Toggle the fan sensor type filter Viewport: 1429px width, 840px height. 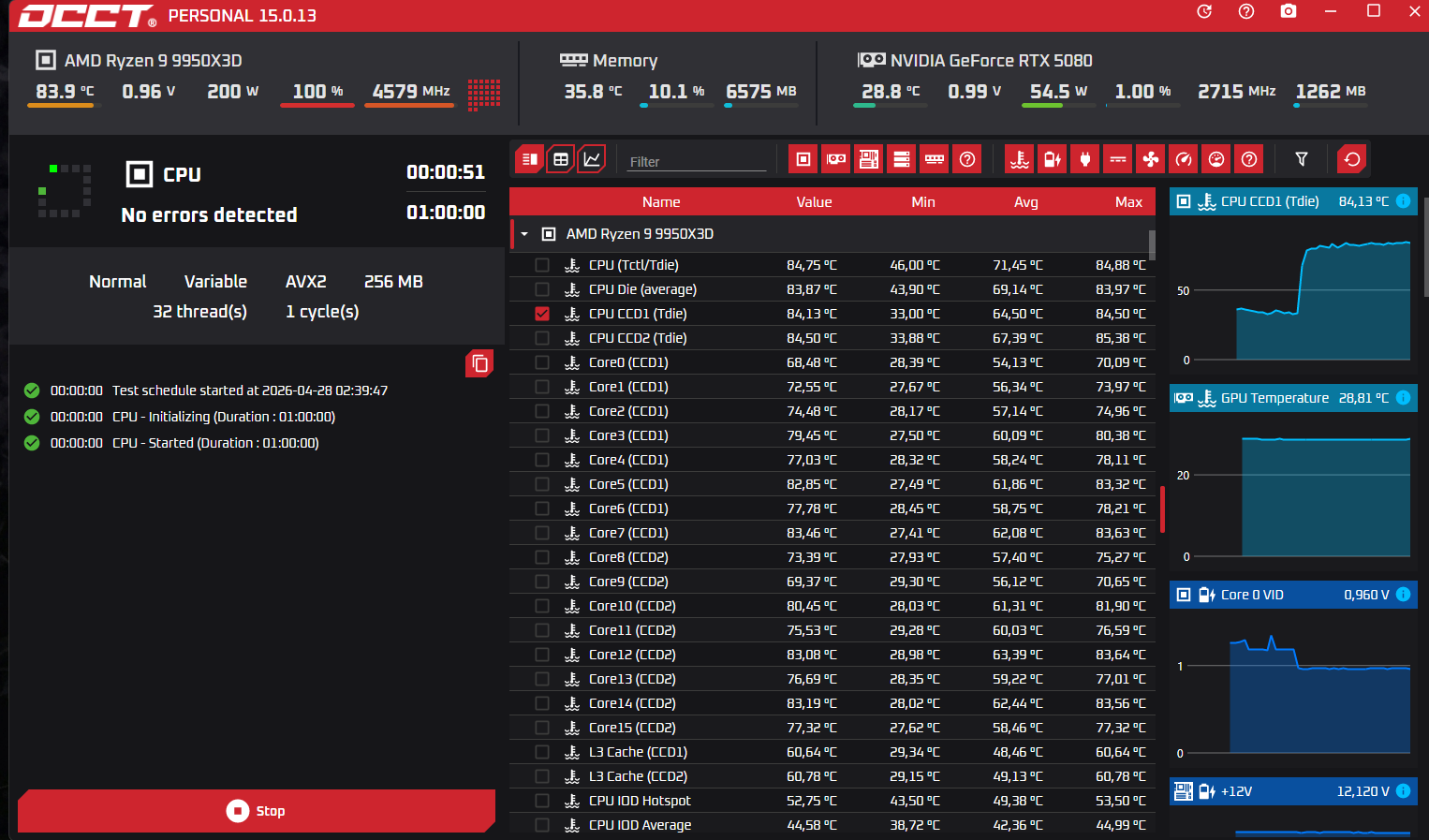pyautogui.click(x=1151, y=159)
